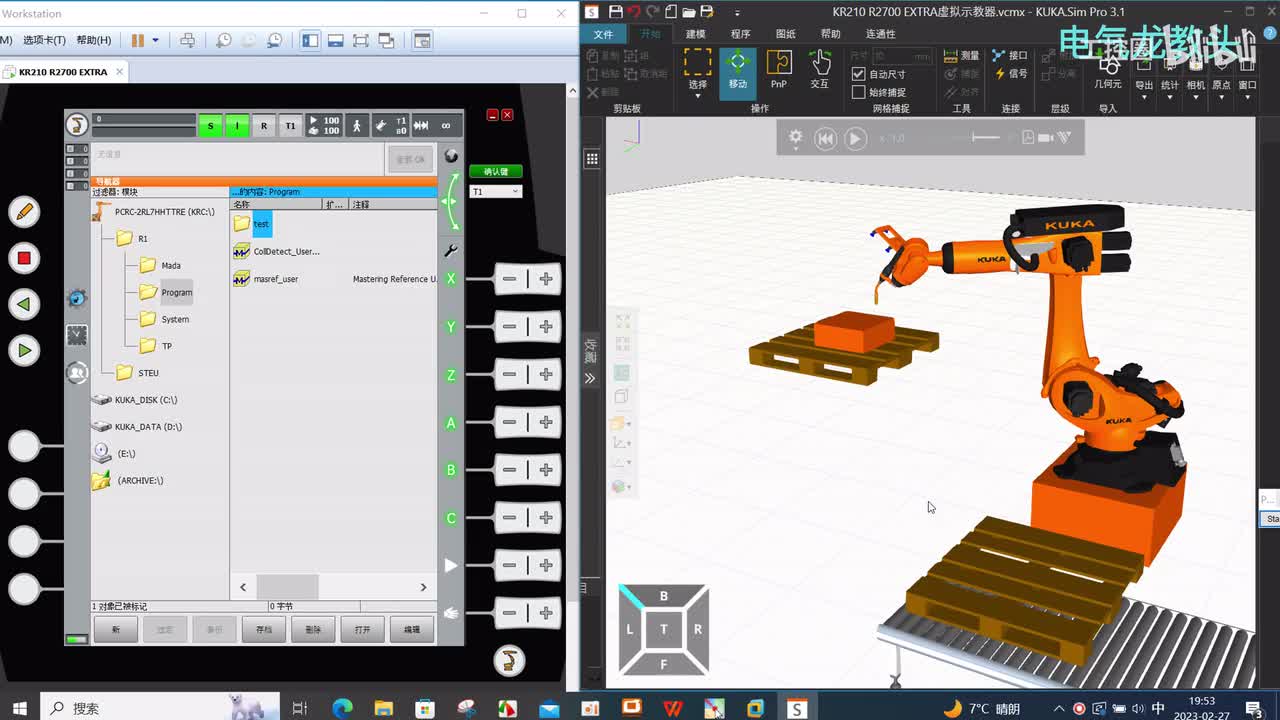Viewport: 1280px width, 720px height.
Task: Click the smartPAD robot button at bottom
Action: [509, 660]
